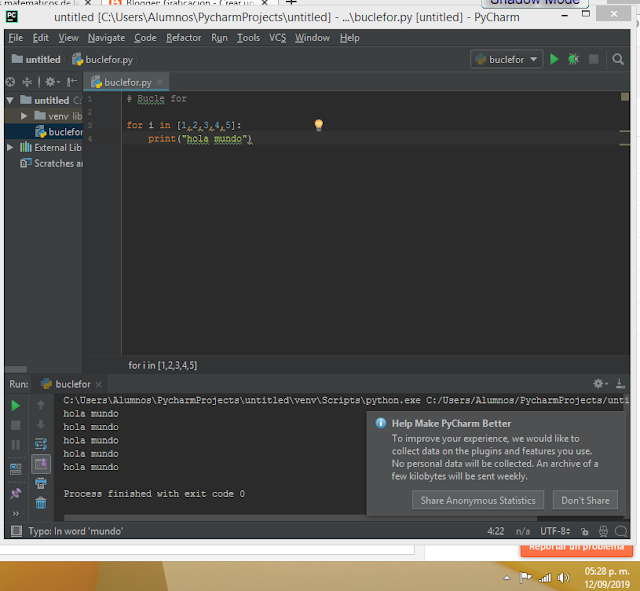The image size is (640, 591).
Task: Select Scratches and Consoles item
Action: tap(51, 163)
